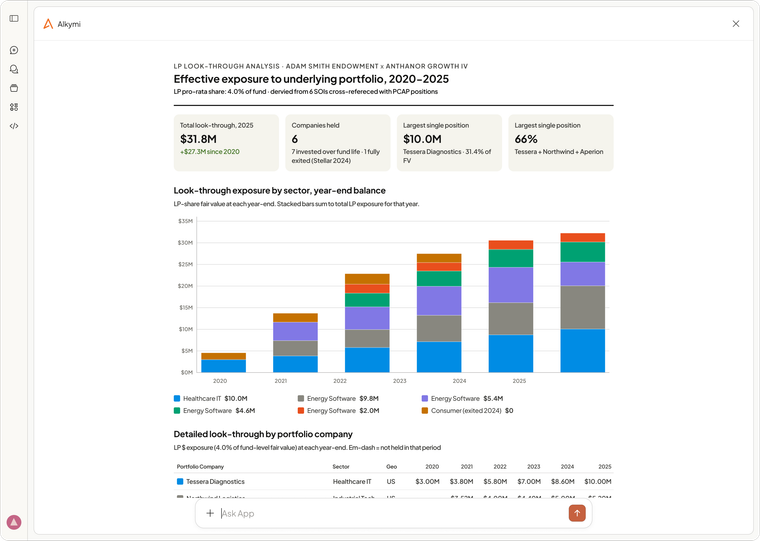Click the '$7.00M' table cell
The height and width of the screenshot is (541, 760).
pyautogui.click(x=529, y=481)
